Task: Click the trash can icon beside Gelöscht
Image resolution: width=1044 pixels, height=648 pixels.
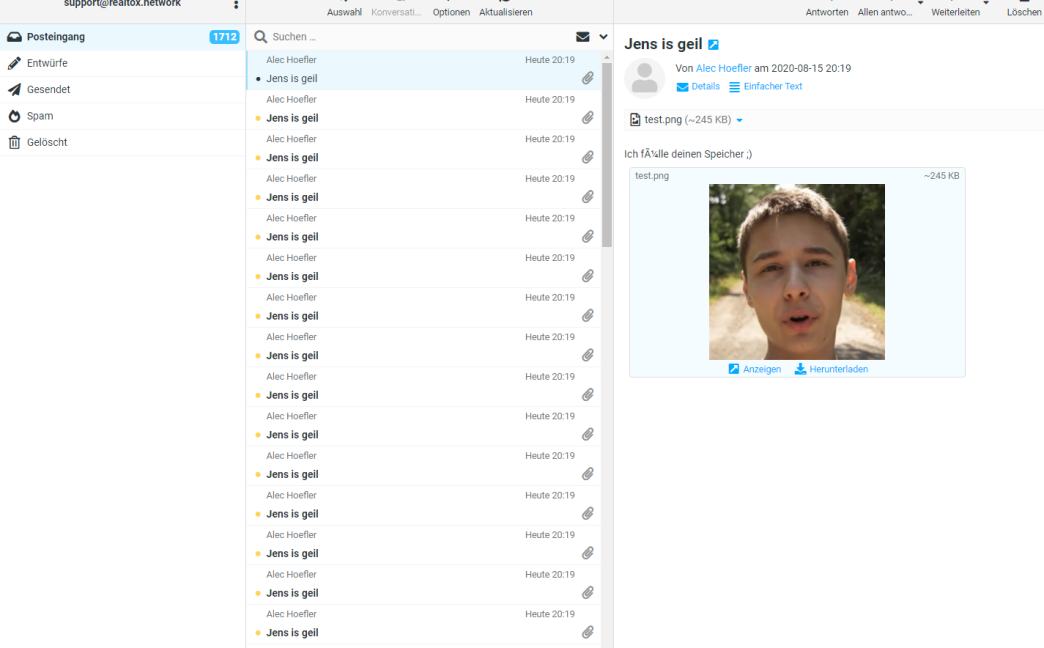Action: tap(14, 143)
